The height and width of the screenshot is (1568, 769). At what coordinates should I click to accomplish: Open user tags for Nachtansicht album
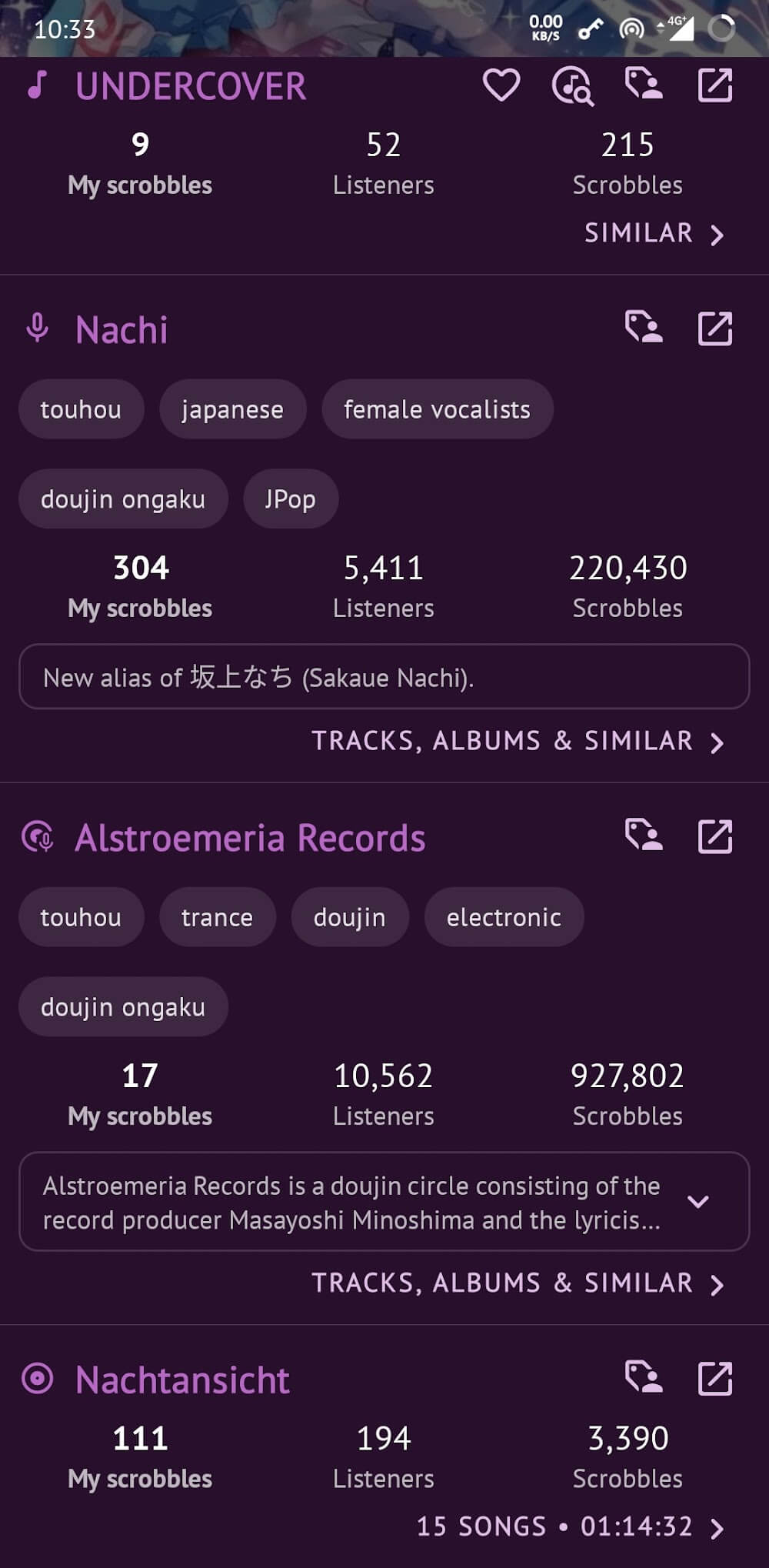(x=644, y=1378)
